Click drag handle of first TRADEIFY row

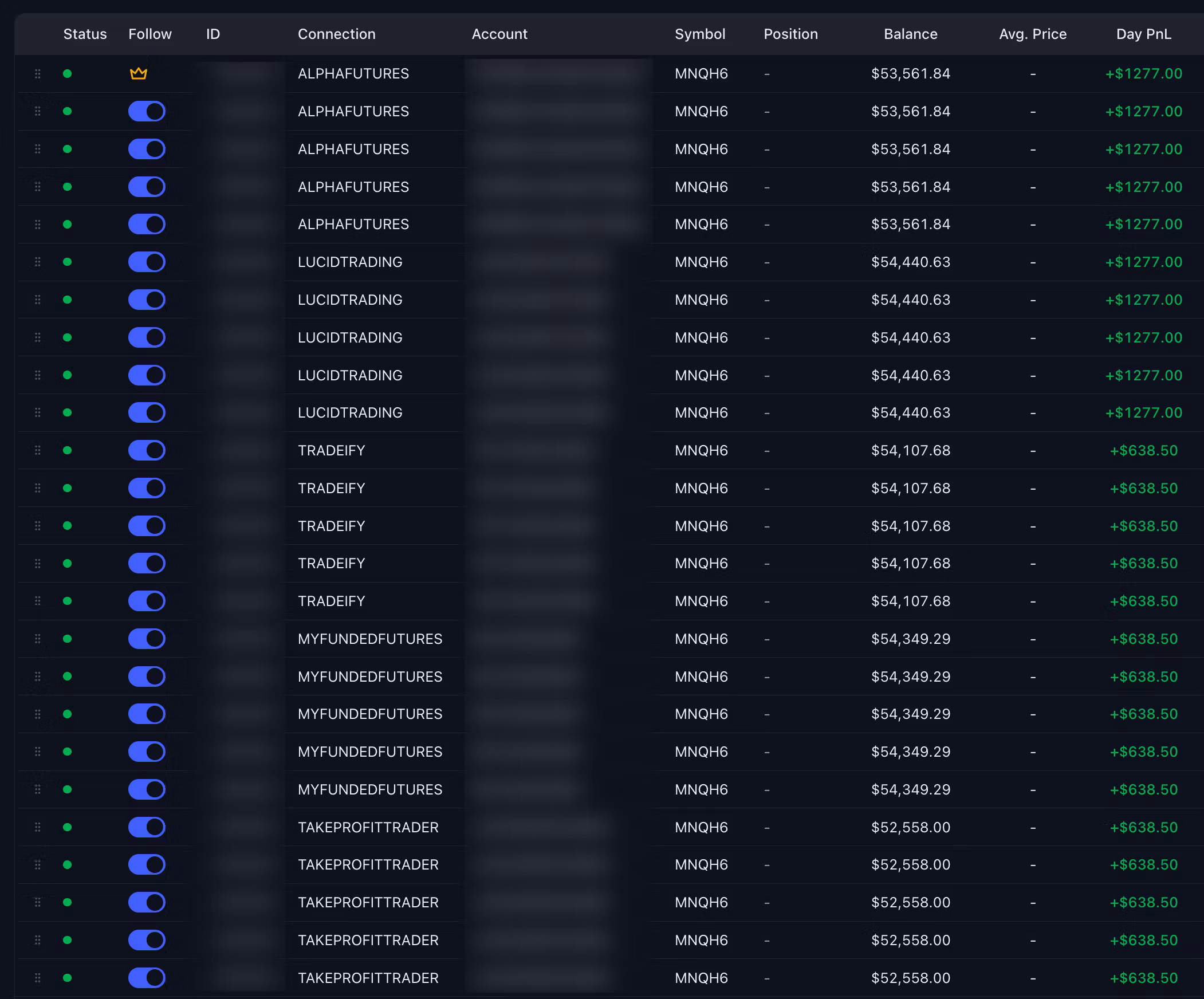pyautogui.click(x=37, y=450)
